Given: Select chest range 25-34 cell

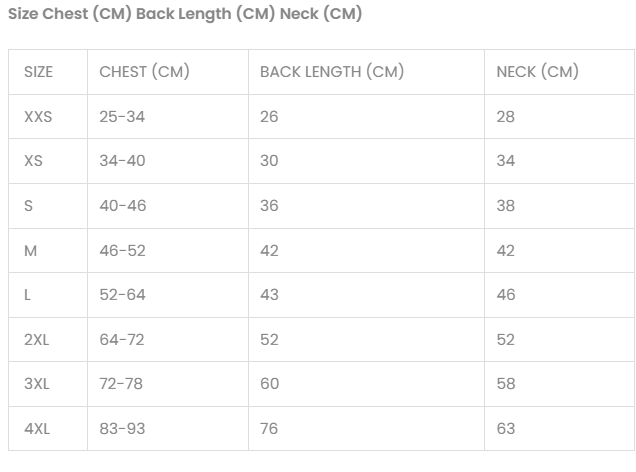Looking at the screenshot, I should [x=122, y=117].
